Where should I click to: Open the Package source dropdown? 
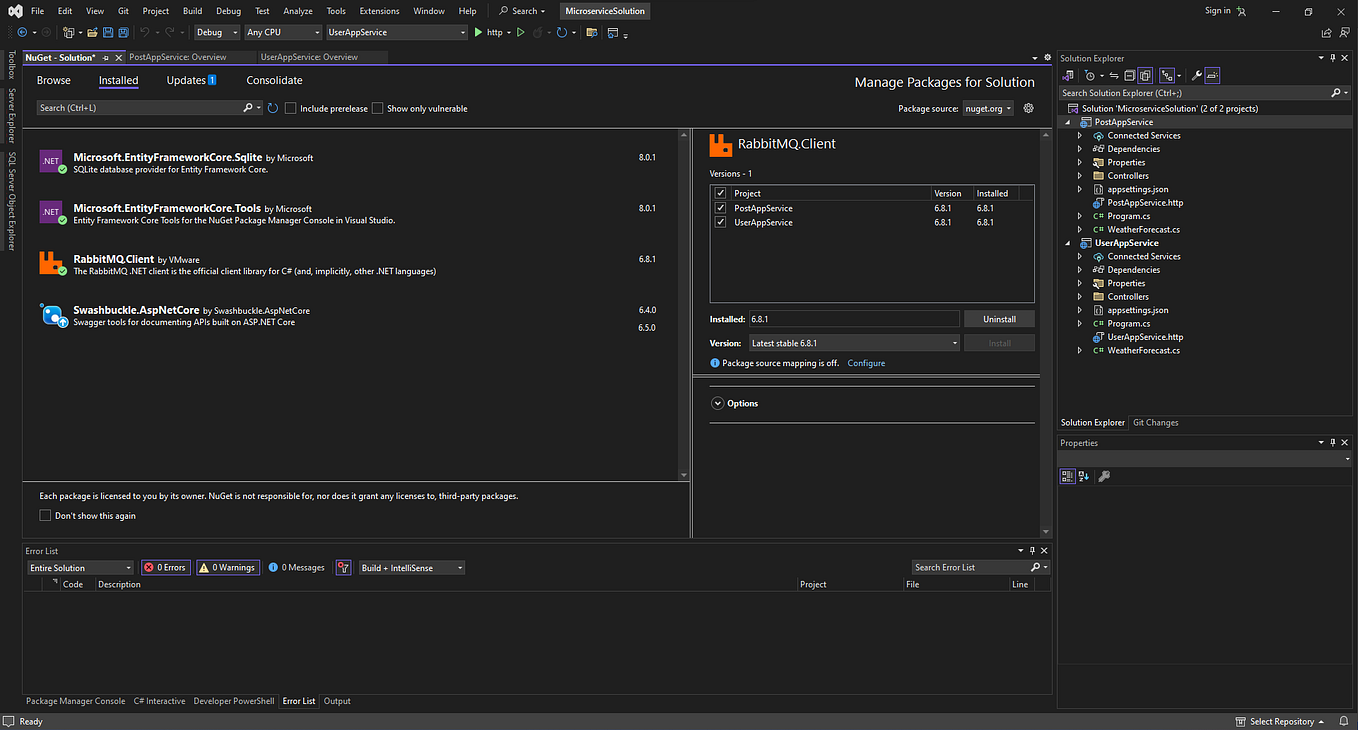pyautogui.click(x=988, y=108)
